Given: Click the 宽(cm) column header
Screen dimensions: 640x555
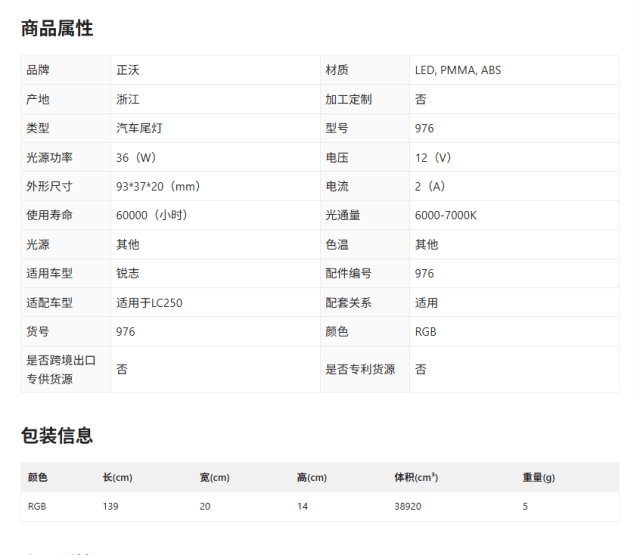Looking at the screenshot, I should [x=215, y=477].
